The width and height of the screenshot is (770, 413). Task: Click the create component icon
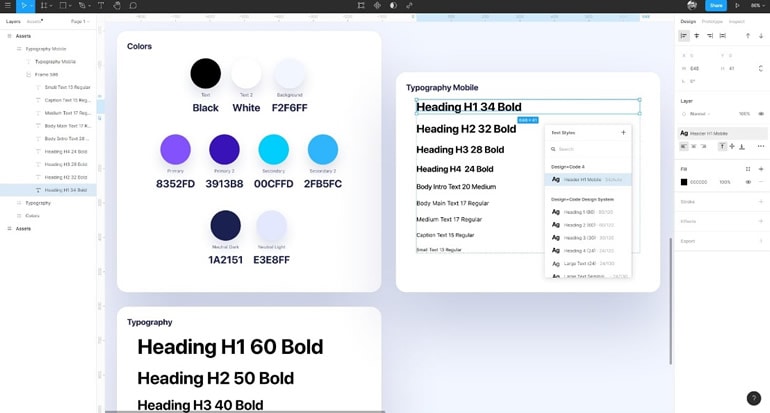tap(377, 6)
